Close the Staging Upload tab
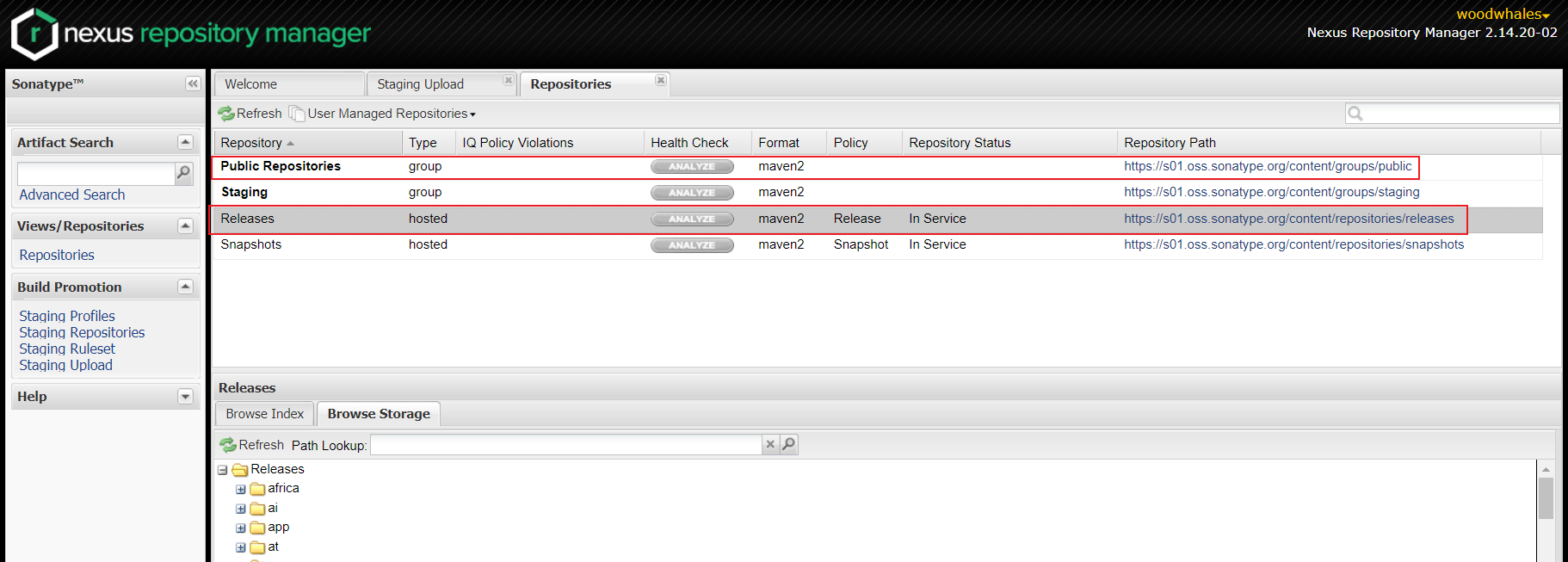Screen dimensions: 1568x562 point(509,80)
